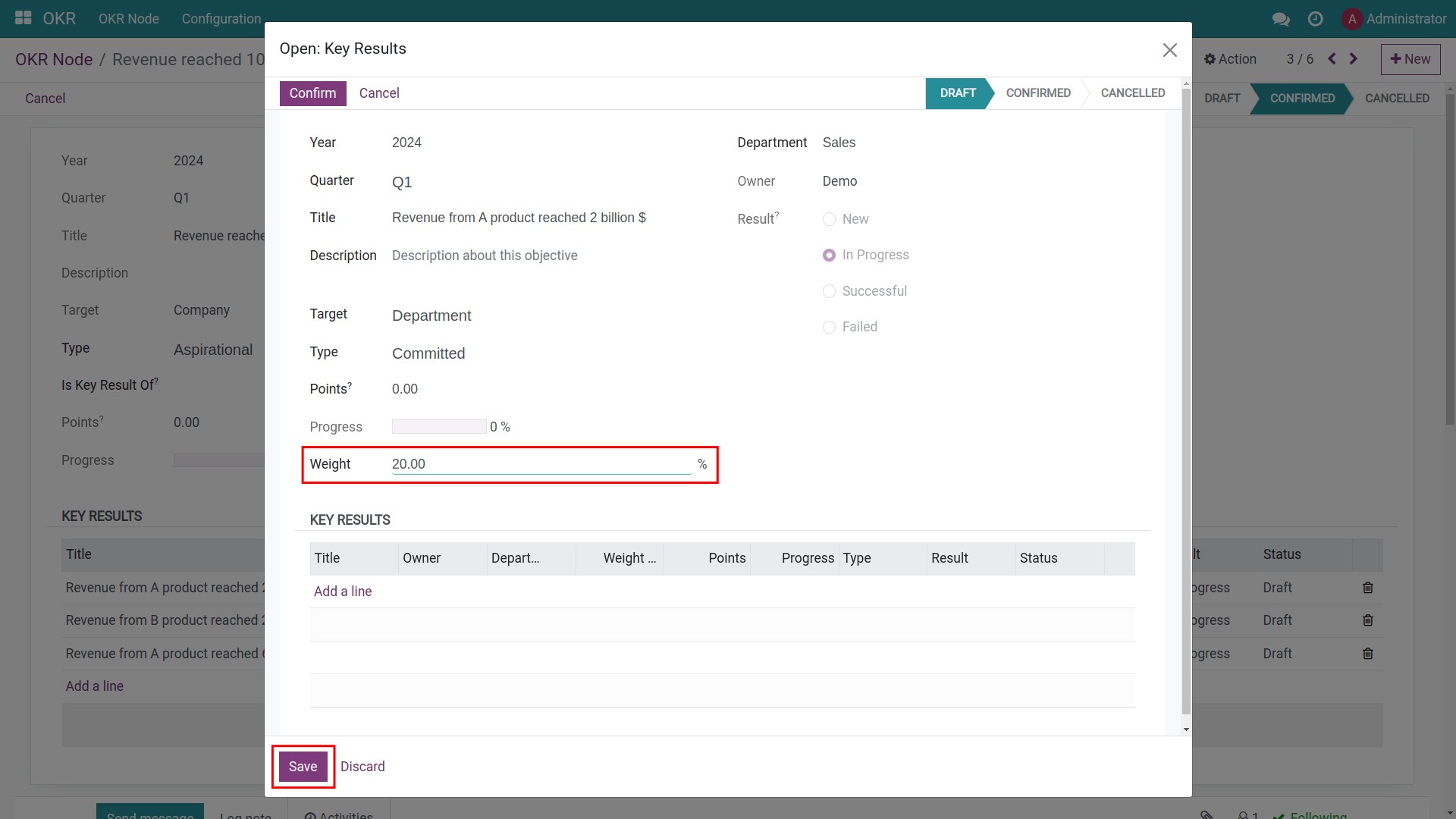This screenshot has height=819, width=1456.
Task: Click the Progress bar at 0%
Action: coord(438,426)
